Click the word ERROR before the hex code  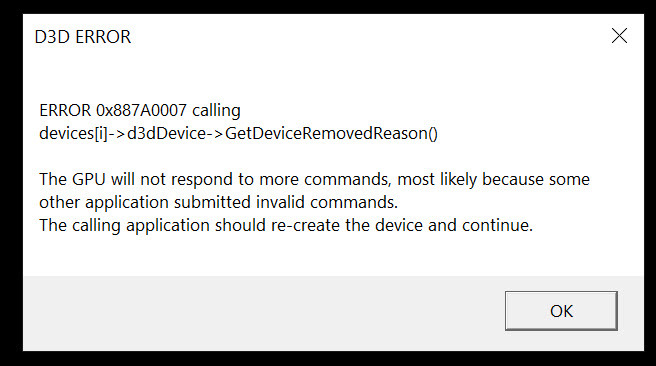pyautogui.click(x=65, y=110)
